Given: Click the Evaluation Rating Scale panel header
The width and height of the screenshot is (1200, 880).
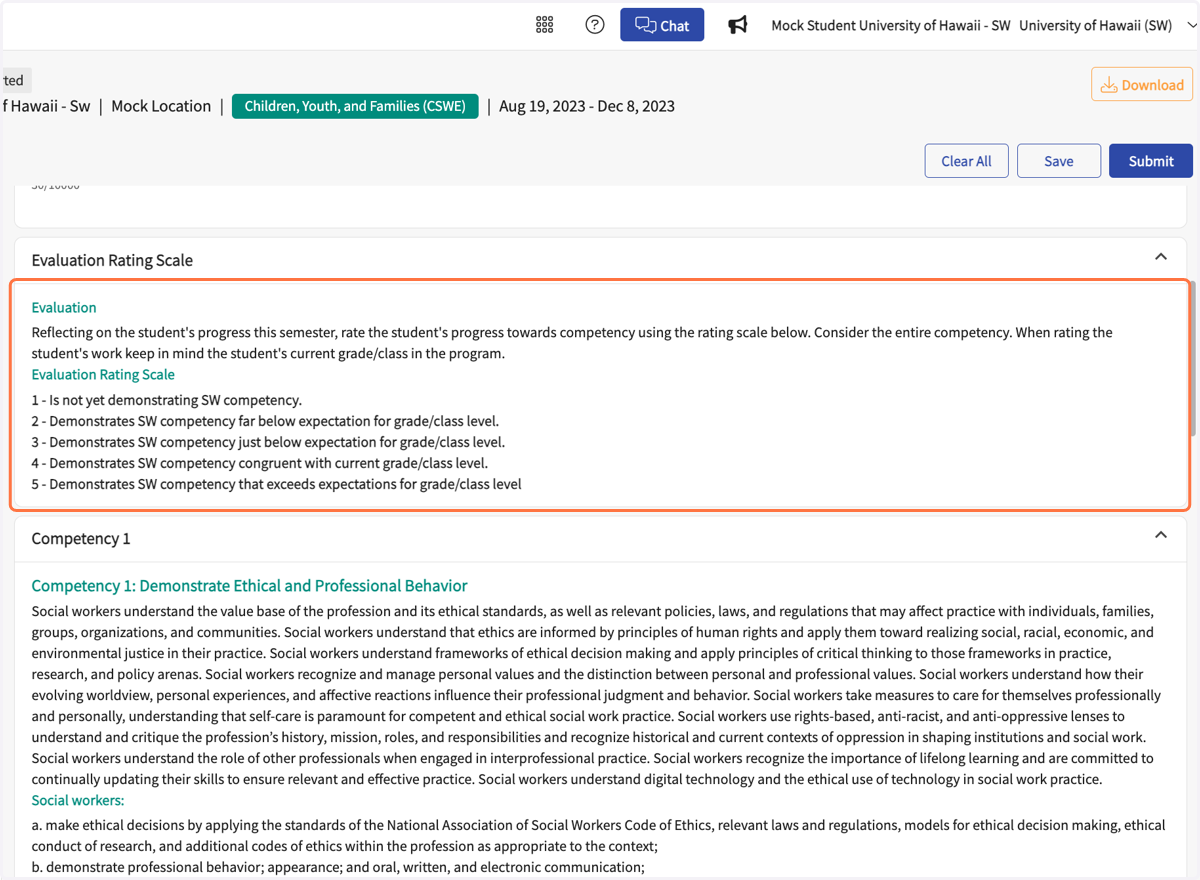Looking at the screenshot, I should (x=600, y=260).
